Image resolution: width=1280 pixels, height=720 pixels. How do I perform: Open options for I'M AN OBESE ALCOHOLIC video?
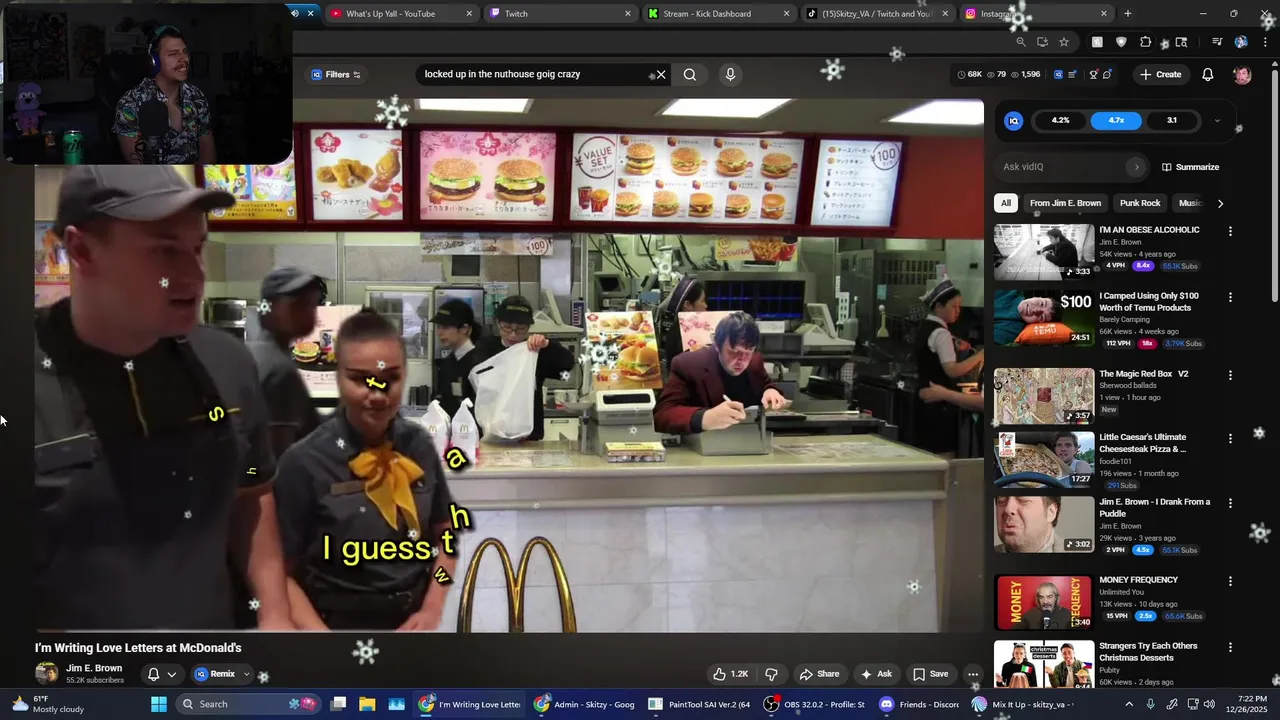coord(1230,231)
